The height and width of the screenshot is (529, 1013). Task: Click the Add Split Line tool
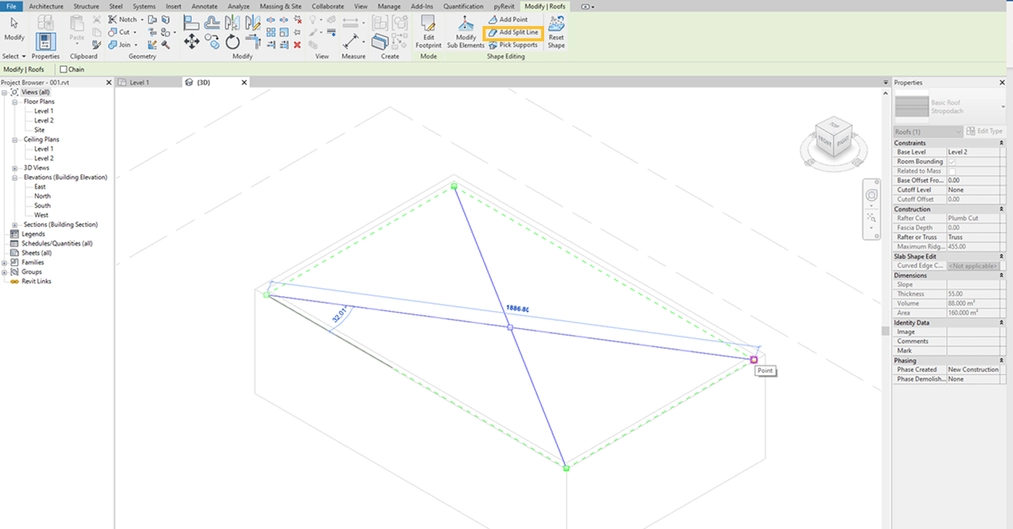tap(513, 32)
